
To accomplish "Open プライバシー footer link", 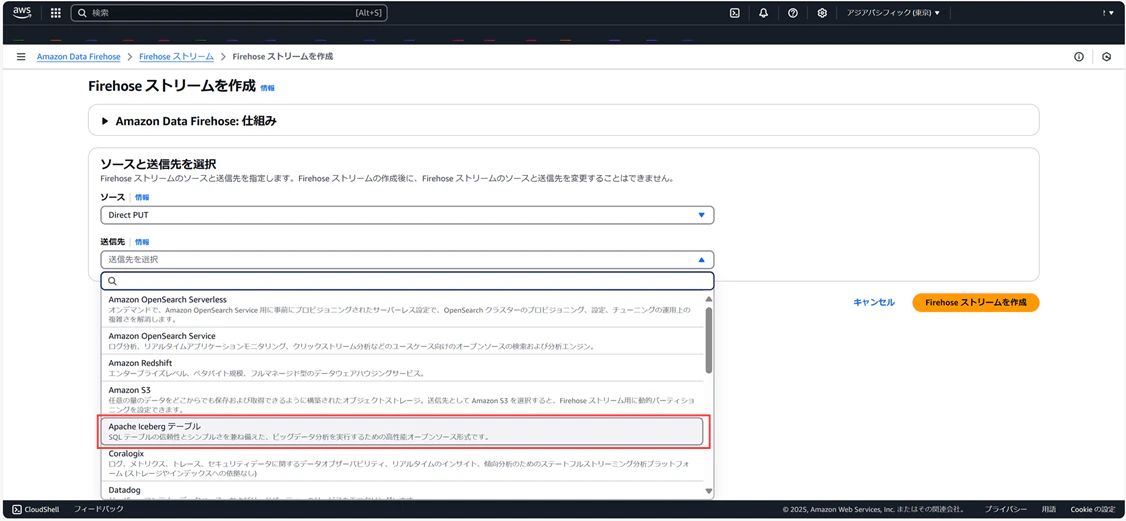I will (x=1005, y=509).
